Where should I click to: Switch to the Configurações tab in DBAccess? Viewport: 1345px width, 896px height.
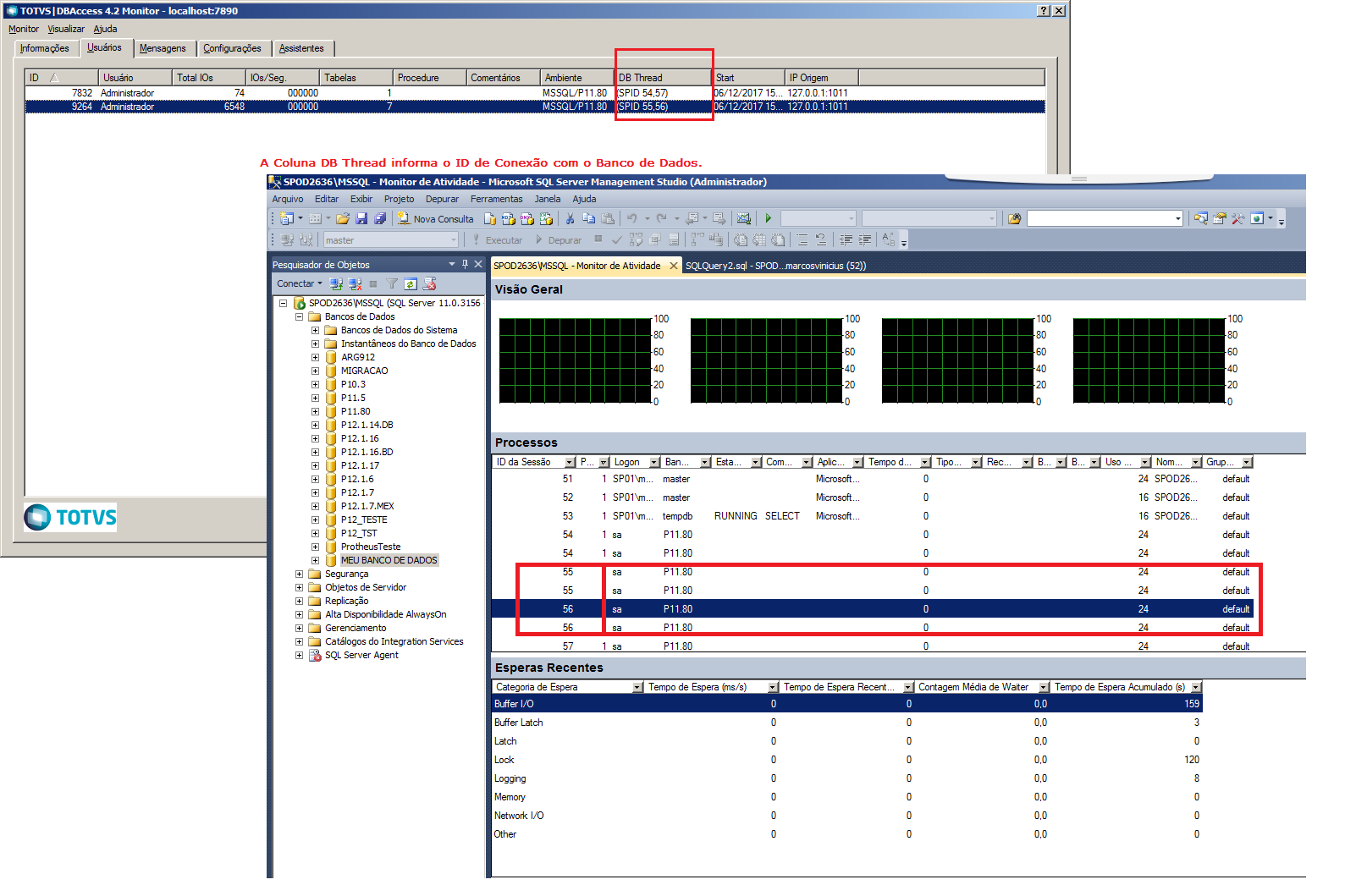(x=232, y=48)
